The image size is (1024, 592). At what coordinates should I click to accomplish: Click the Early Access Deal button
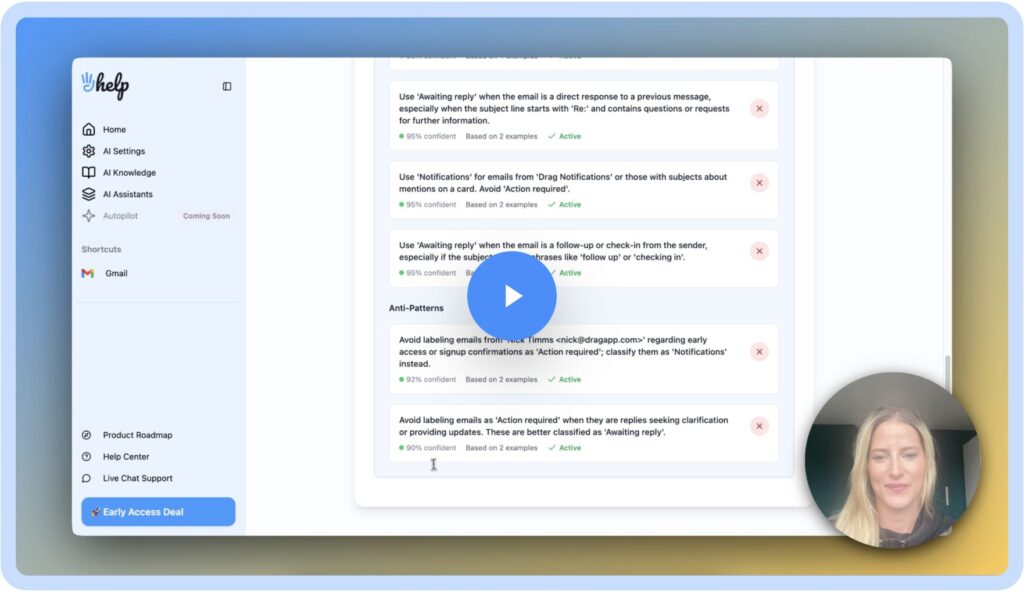(158, 512)
